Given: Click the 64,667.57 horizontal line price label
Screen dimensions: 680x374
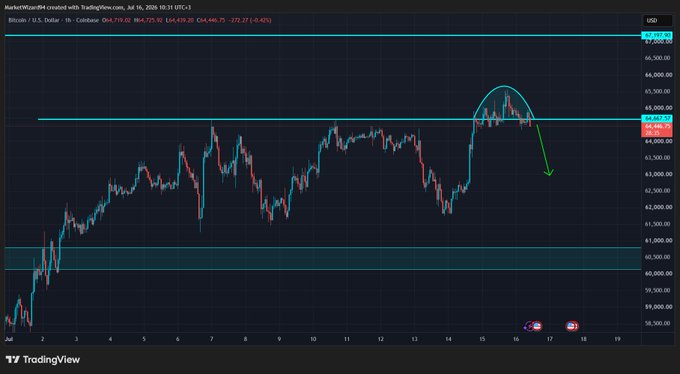Looking at the screenshot, I should [657, 118].
